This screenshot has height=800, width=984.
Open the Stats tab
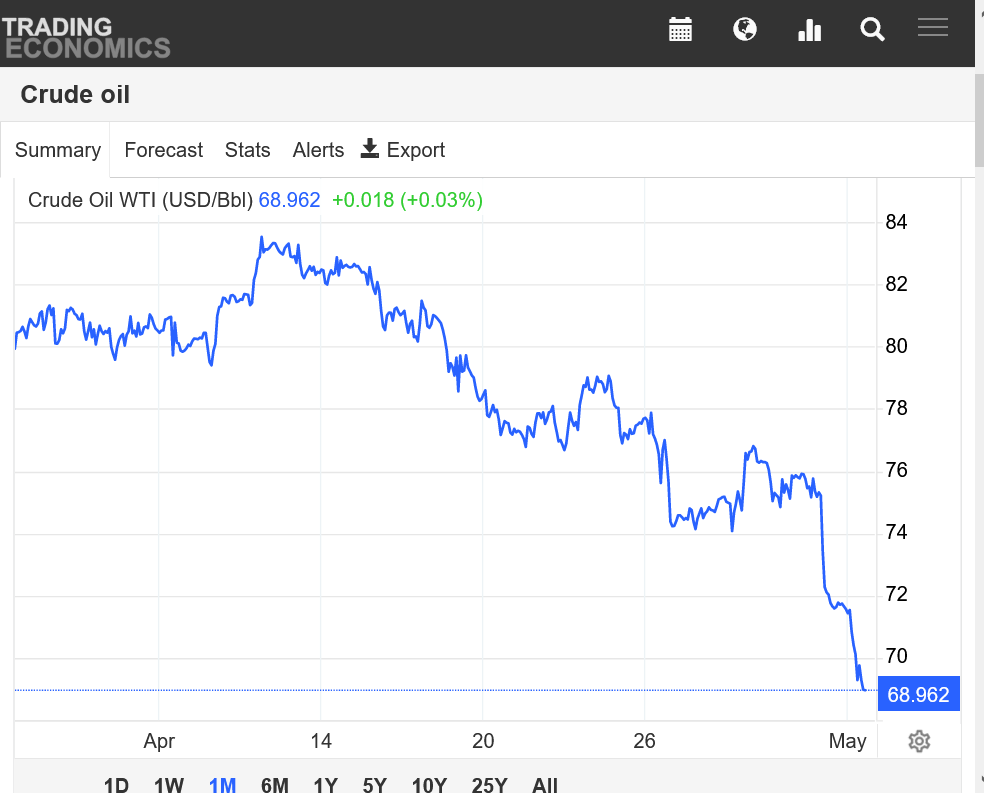coord(247,150)
